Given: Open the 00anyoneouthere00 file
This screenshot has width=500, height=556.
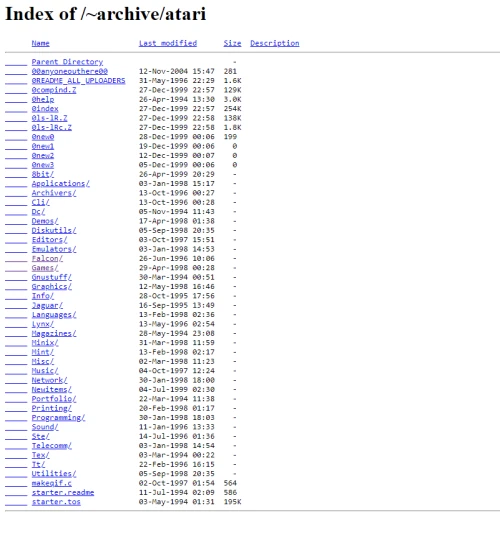Looking at the screenshot, I should click(x=70, y=71).
